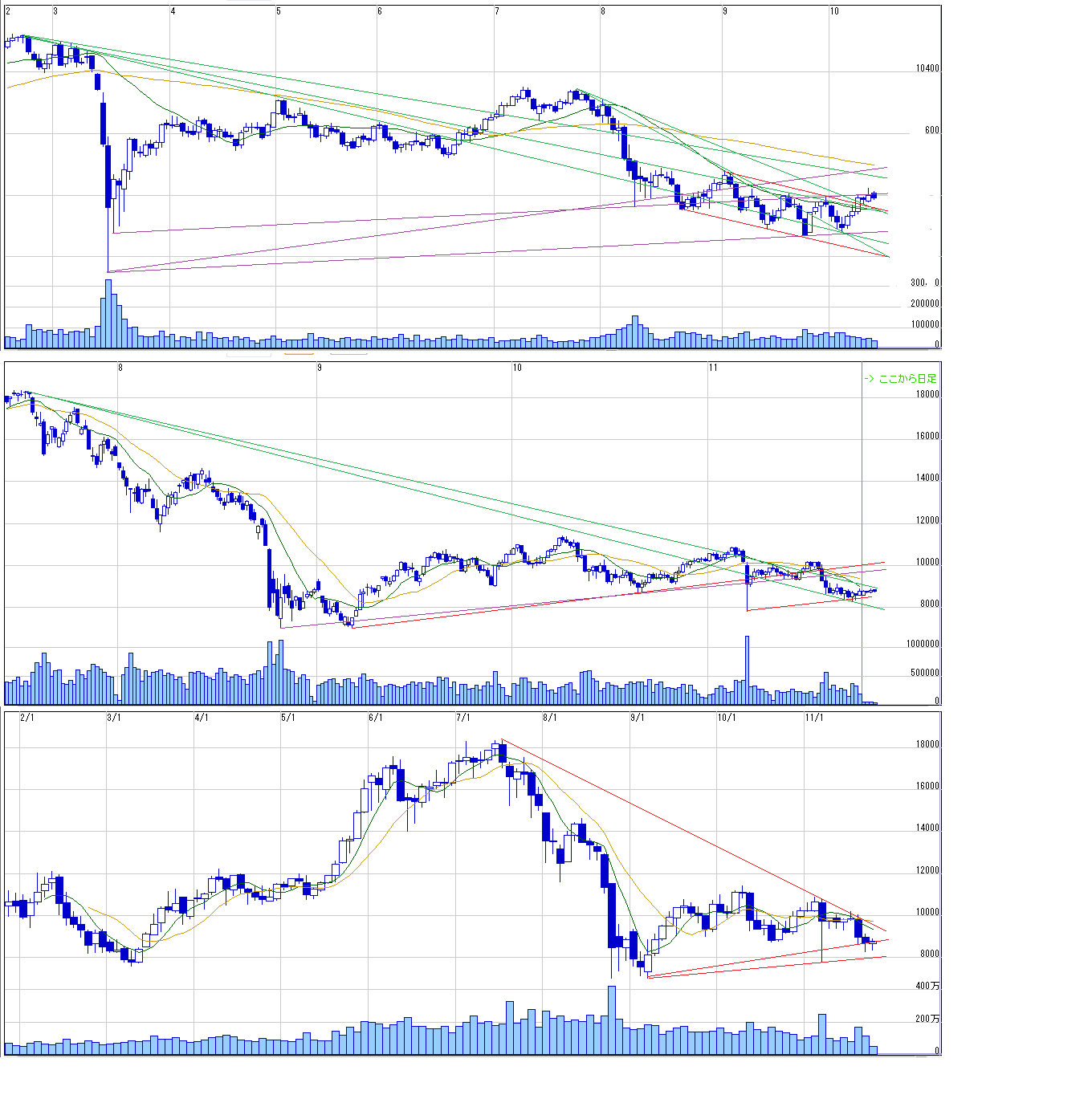Click the tallest volume spike in top chart
This screenshot has height=1095, width=1092.
pyautogui.click(x=108, y=313)
